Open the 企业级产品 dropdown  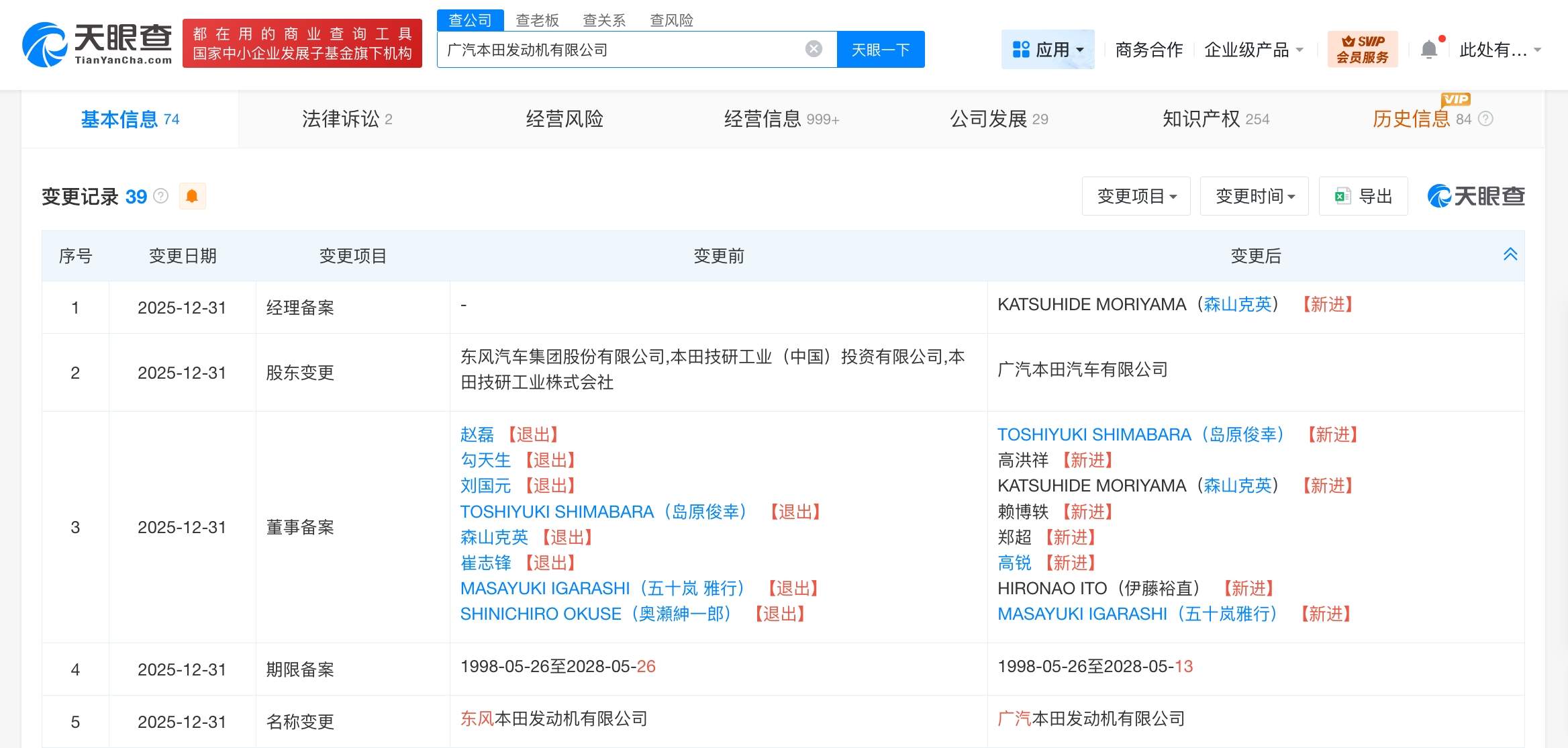click(1253, 50)
